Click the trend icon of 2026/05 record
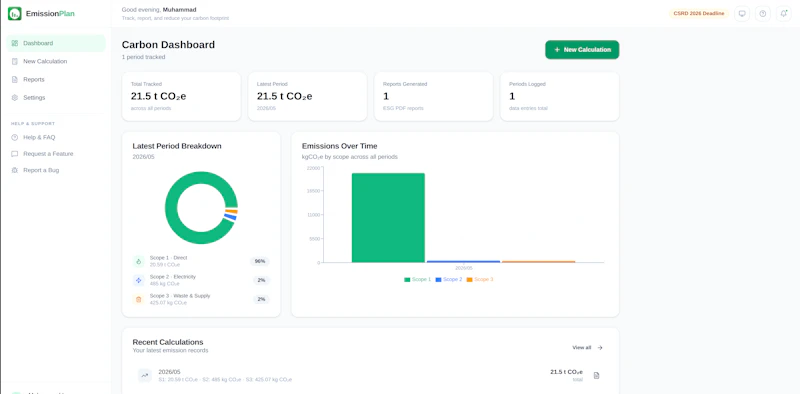Image resolution: width=800 pixels, height=394 pixels. [145, 376]
